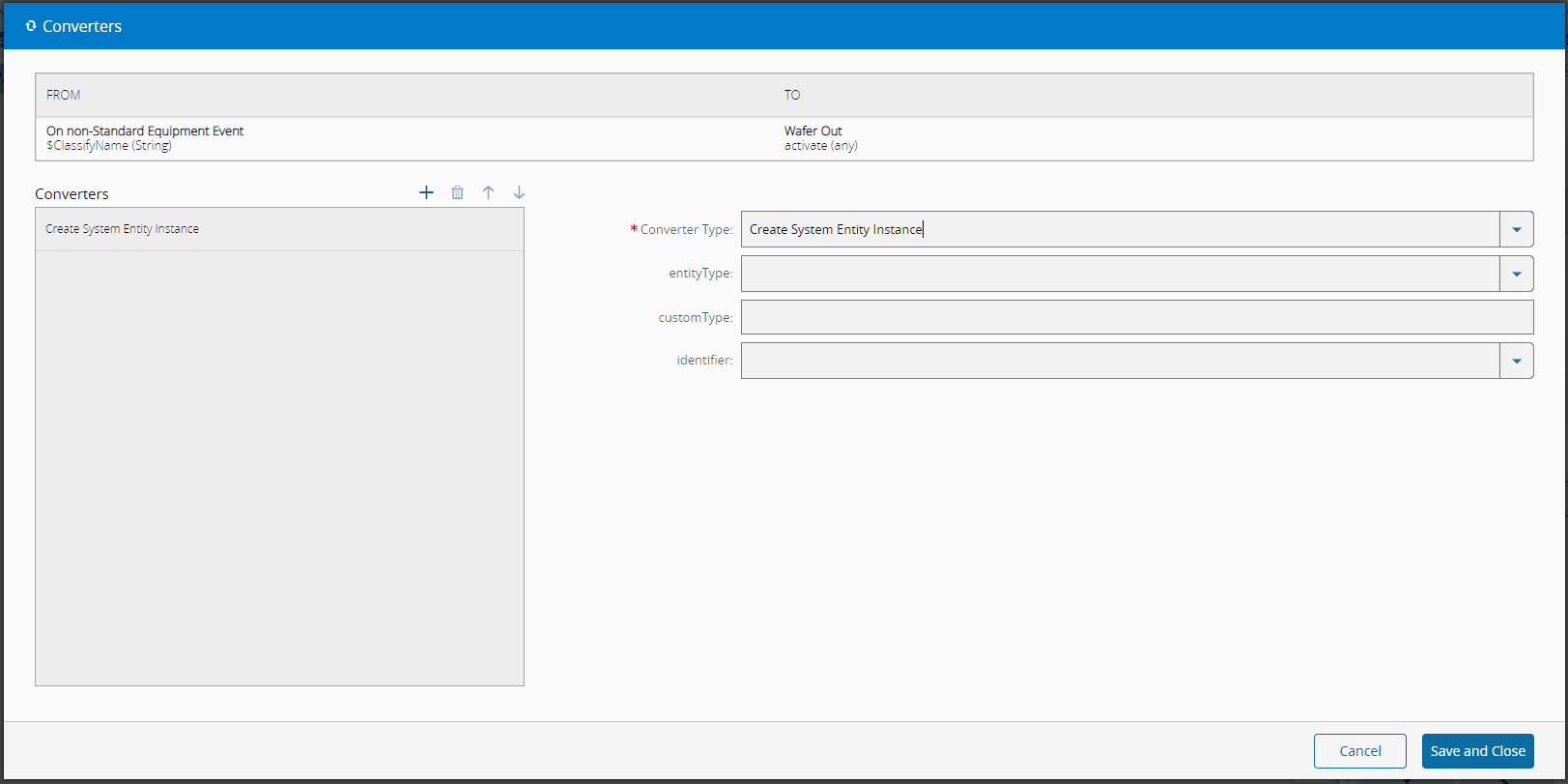
Task: Place the cursor in the identifier field
Action: pyautogui.click(x=1119, y=361)
